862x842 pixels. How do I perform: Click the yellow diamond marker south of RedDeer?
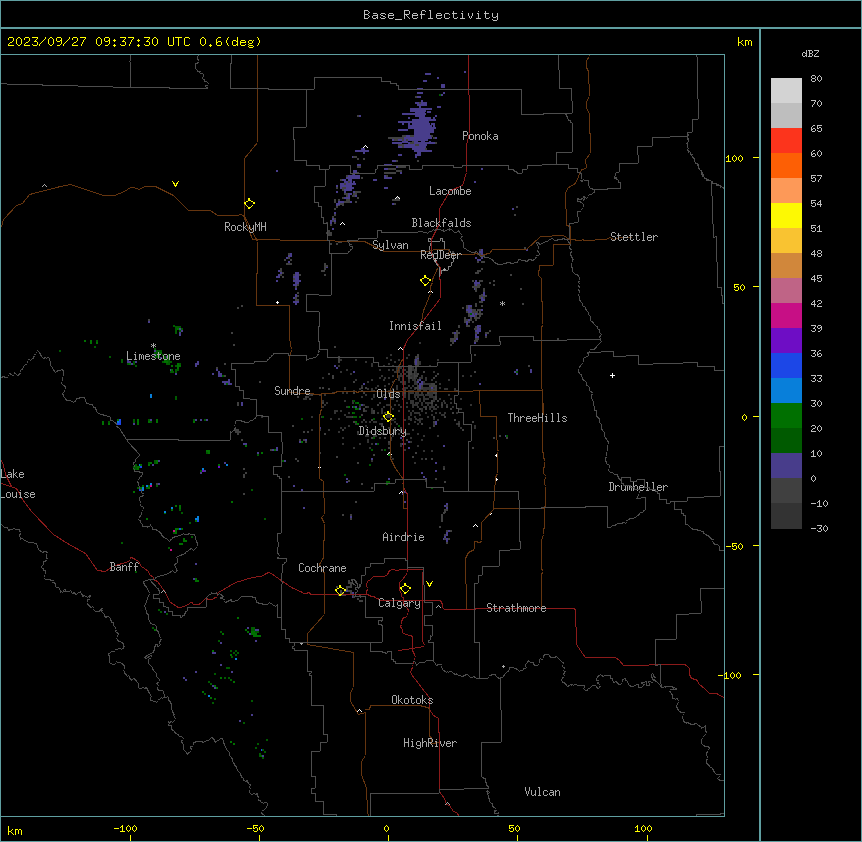[425, 281]
